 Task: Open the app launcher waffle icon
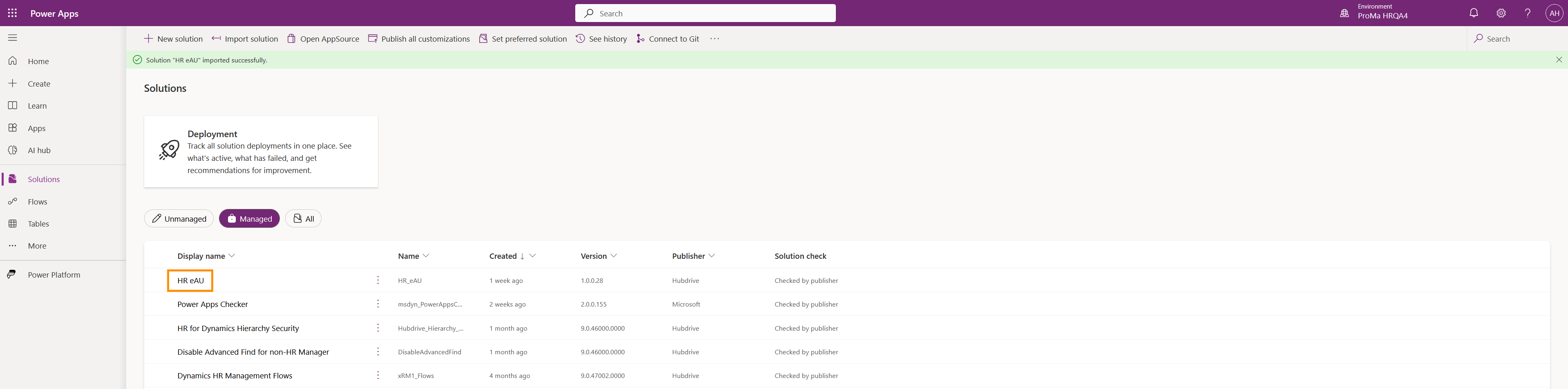[12, 13]
